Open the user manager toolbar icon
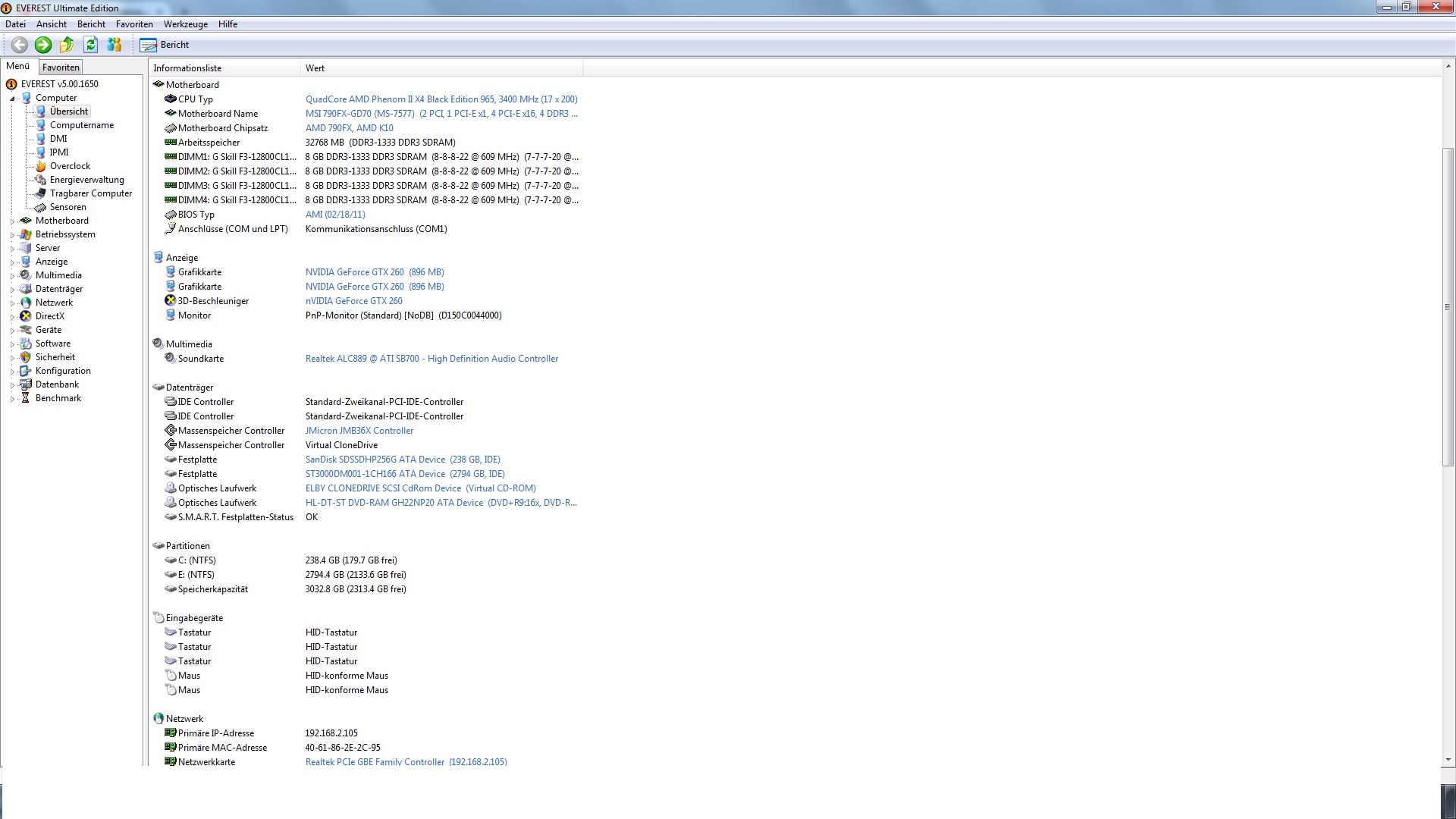This screenshot has height=819, width=1456. (115, 45)
